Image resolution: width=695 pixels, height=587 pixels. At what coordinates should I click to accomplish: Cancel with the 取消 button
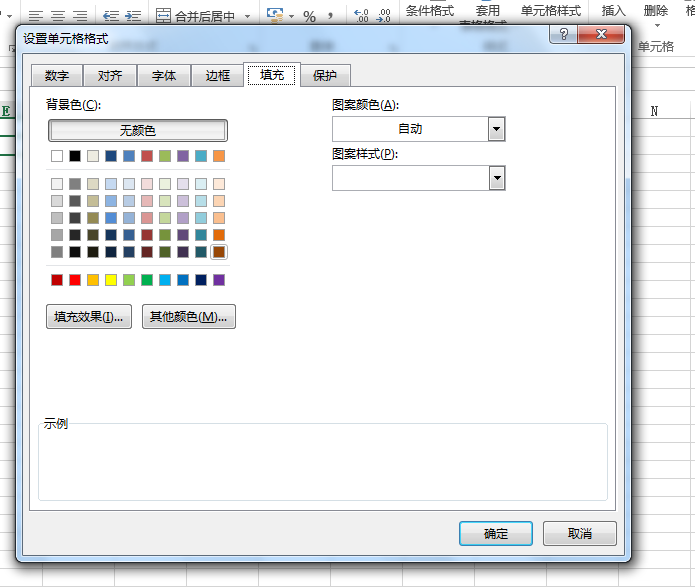(x=579, y=533)
